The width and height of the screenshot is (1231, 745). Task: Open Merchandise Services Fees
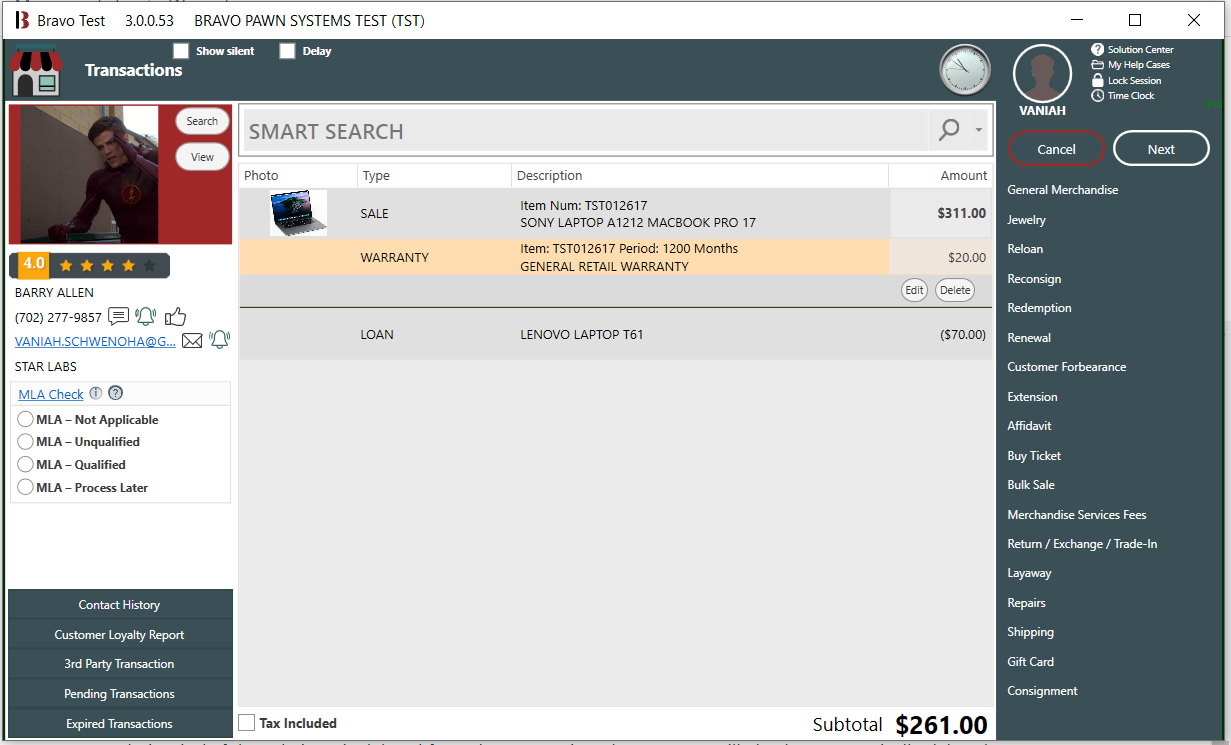pyautogui.click(x=1077, y=515)
